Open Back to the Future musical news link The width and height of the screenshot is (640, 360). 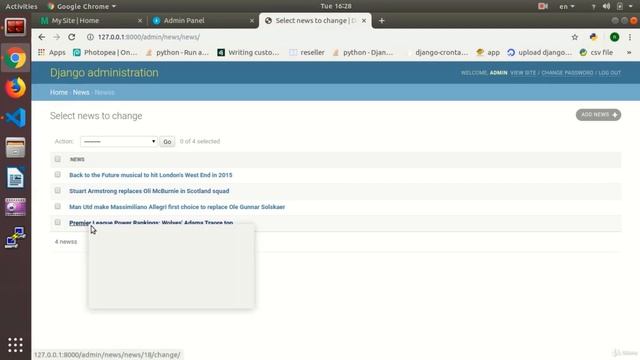[151, 175]
